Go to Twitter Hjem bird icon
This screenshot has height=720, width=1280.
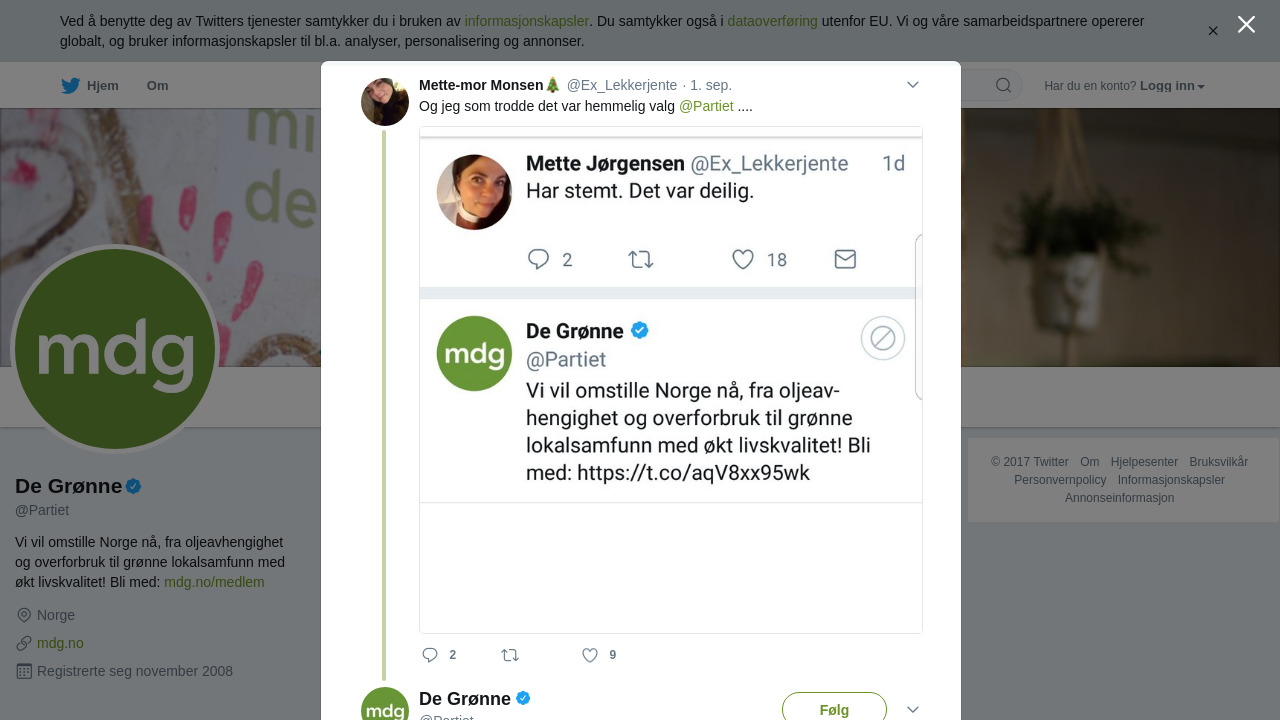(x=70, y=86)
